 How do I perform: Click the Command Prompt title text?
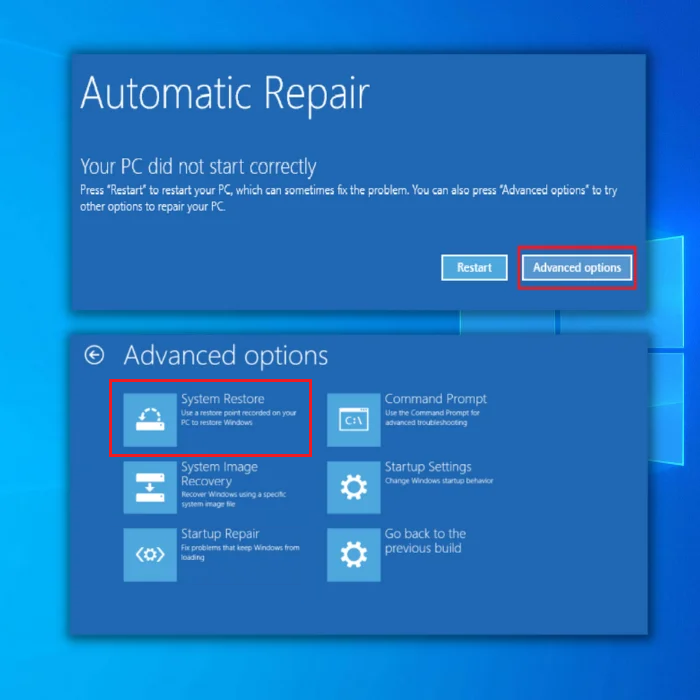click(x=436, y=399)
